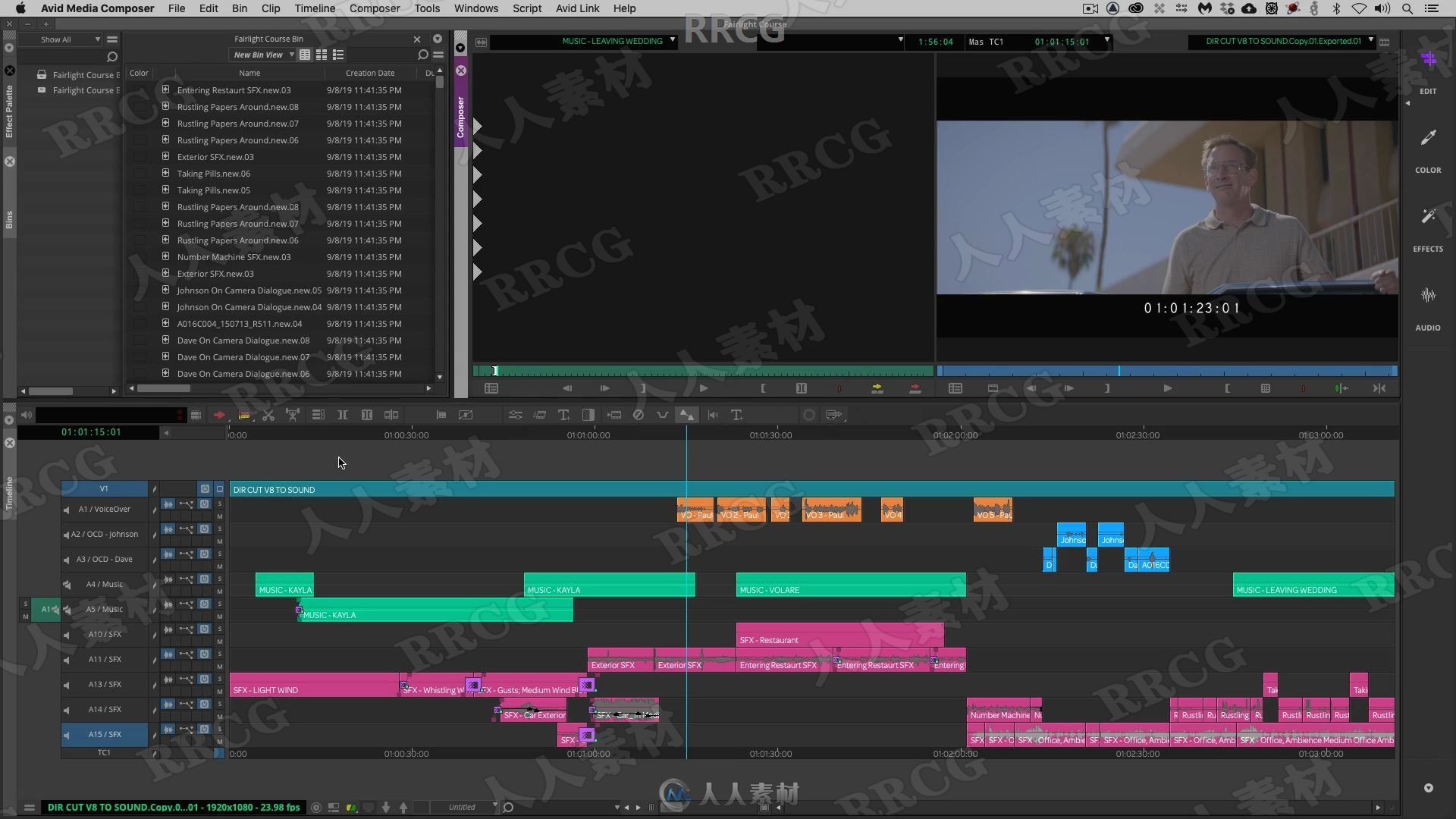
Task: Click the Overwrite red arrow in source monitor
Action: (915, 388)
